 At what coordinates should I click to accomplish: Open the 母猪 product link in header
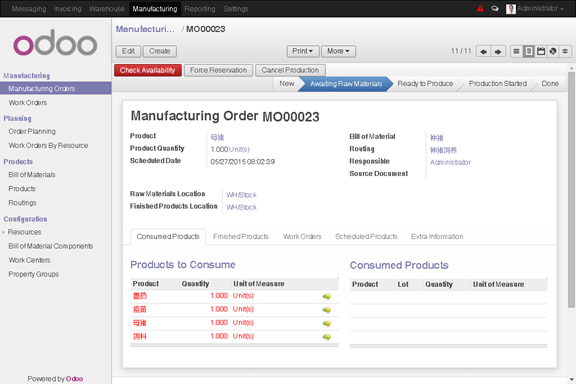[x=217, y=137]
